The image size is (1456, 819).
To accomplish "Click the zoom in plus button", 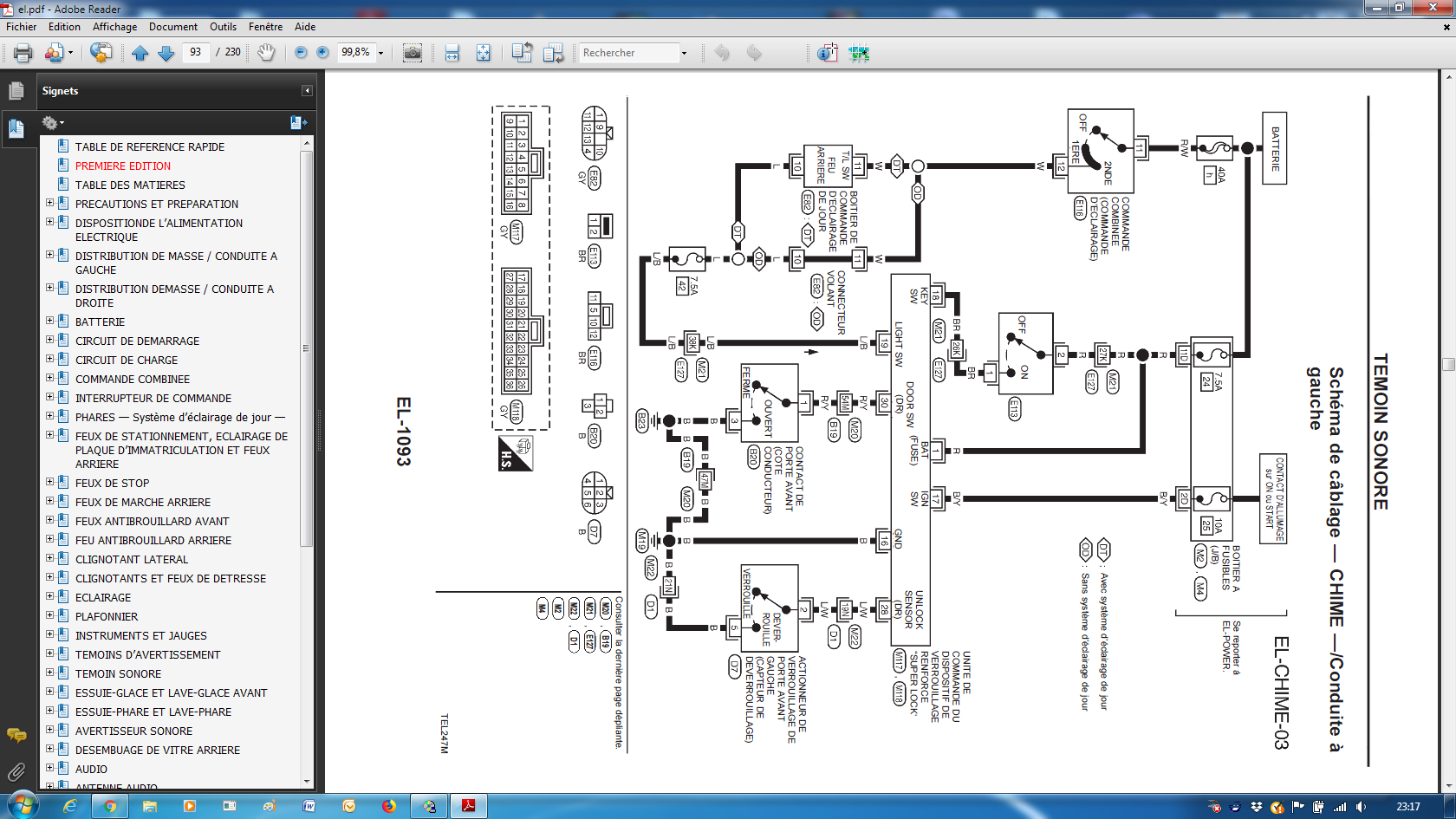I will [x=322, y=52].
